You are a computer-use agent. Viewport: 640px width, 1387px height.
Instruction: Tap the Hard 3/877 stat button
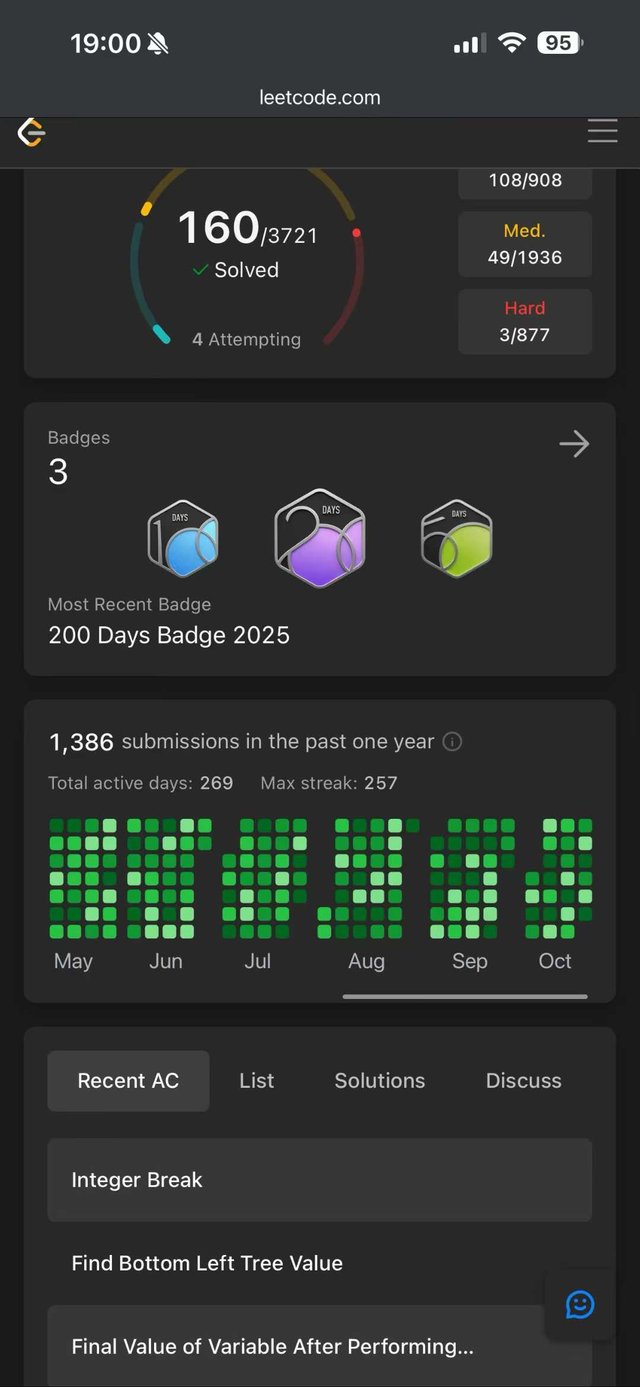[x=525, y=322]
